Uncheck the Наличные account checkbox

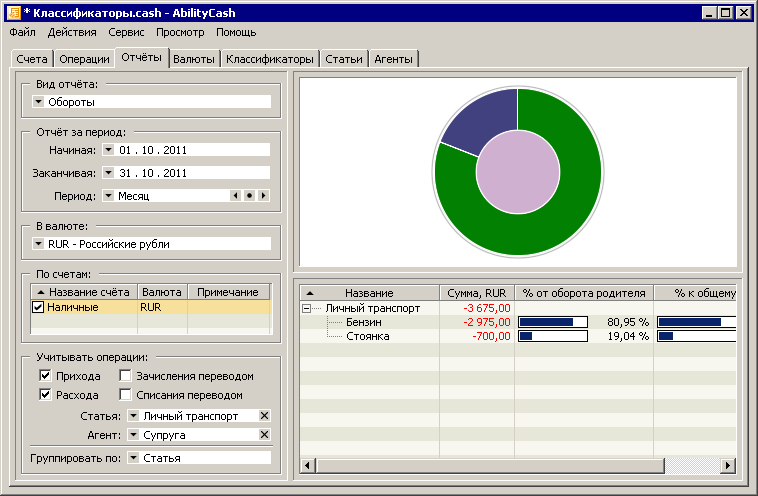click(x=38, y=308)
